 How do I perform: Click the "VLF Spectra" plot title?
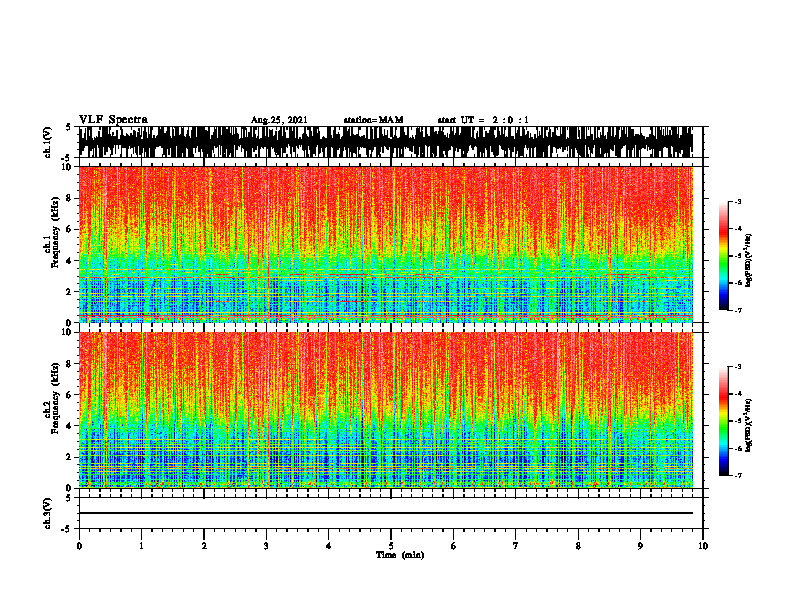pyautogui.click(x=113, y=120)
